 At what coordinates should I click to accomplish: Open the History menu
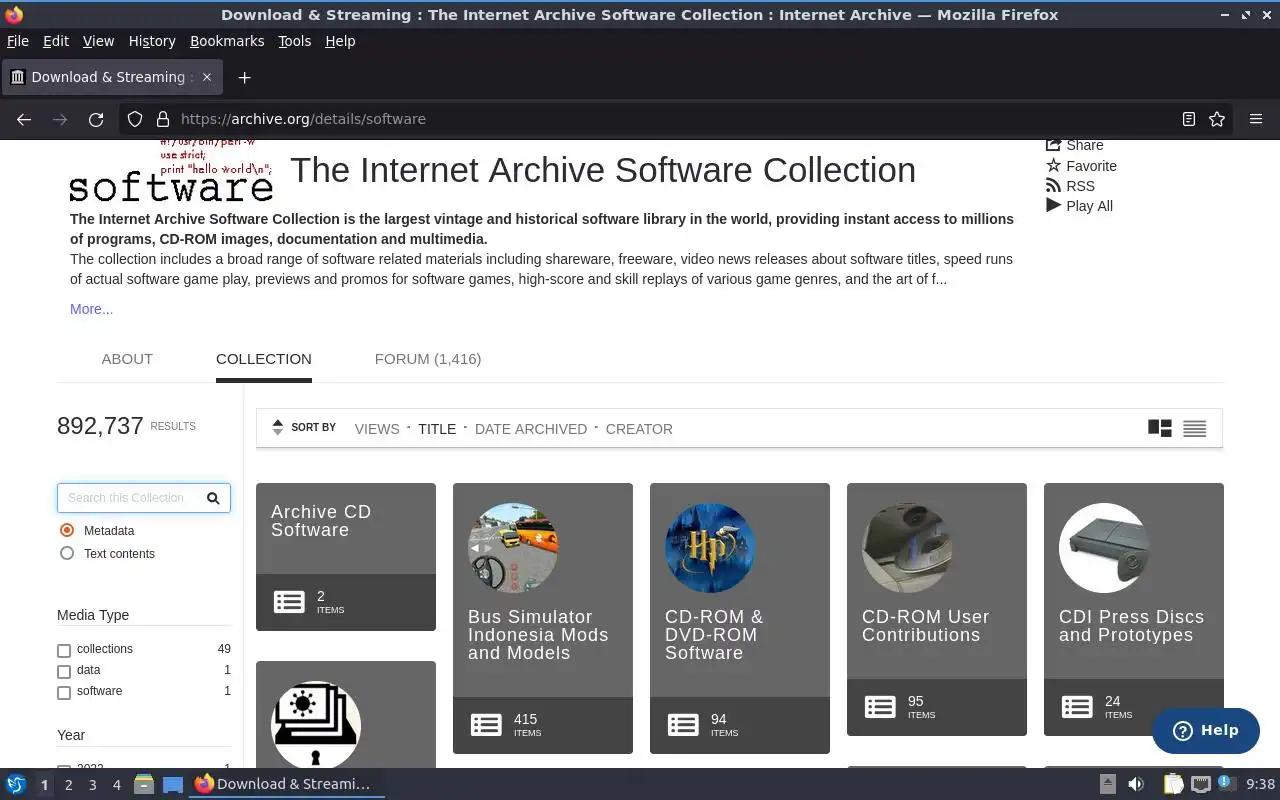coord(152,41)
